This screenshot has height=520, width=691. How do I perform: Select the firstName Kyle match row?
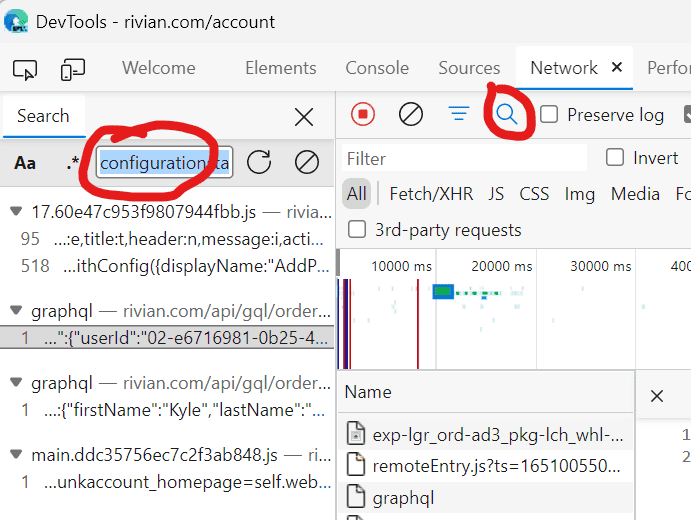[167, 410]
